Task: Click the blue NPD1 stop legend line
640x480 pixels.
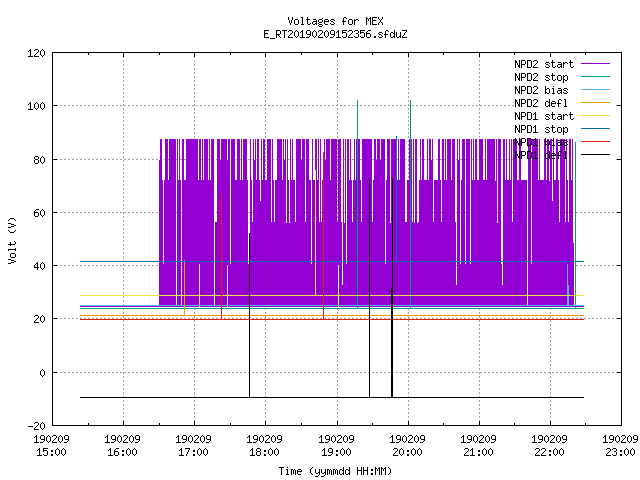Action: (595, 129)
